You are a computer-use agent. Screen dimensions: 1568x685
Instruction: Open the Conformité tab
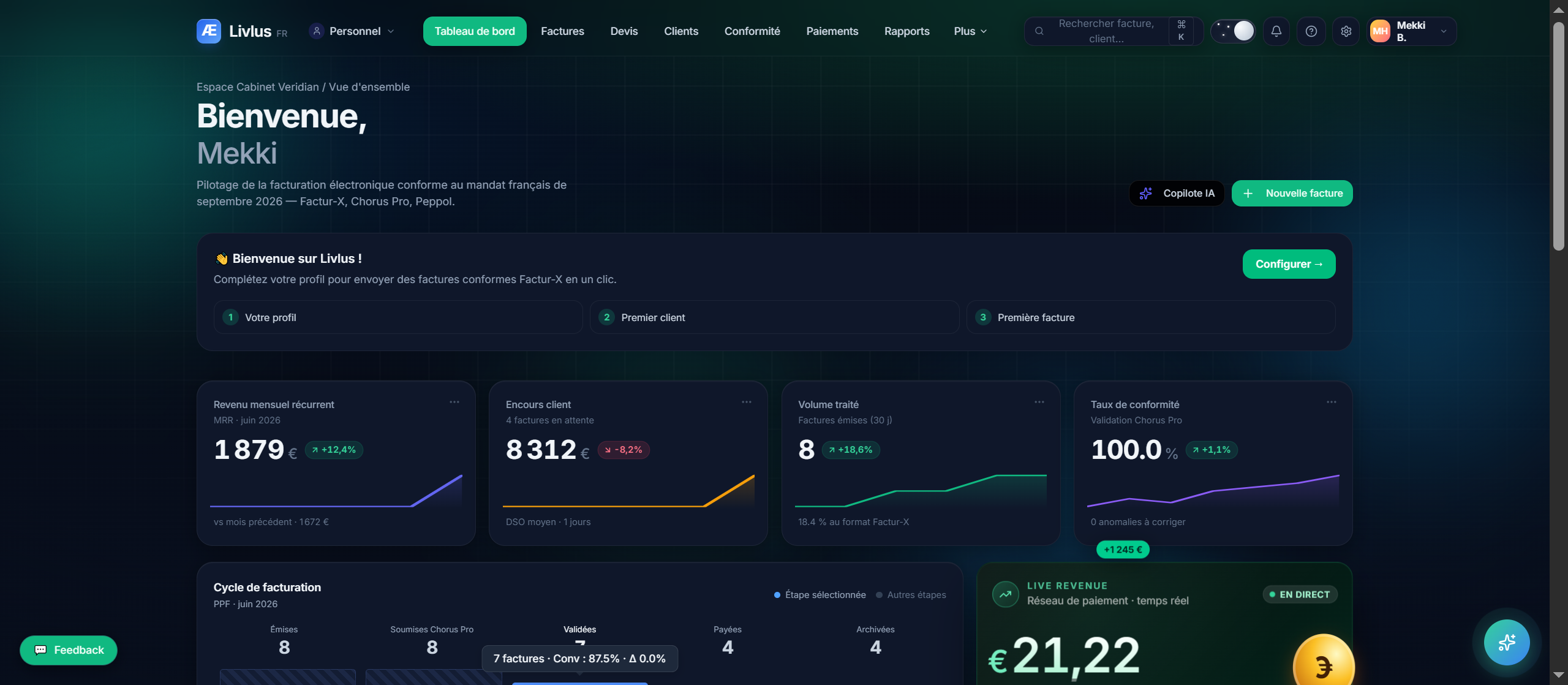(x=752, y=31)
